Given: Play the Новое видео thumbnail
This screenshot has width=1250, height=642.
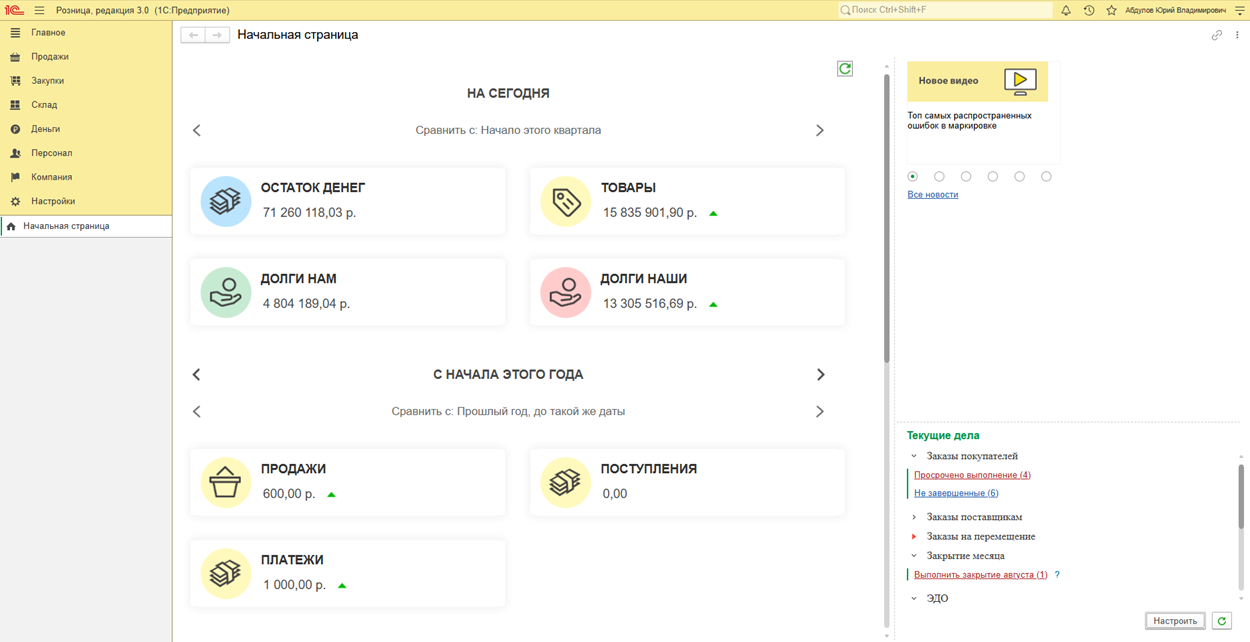Looking at the screenshot, I should tap(1019, 81).
